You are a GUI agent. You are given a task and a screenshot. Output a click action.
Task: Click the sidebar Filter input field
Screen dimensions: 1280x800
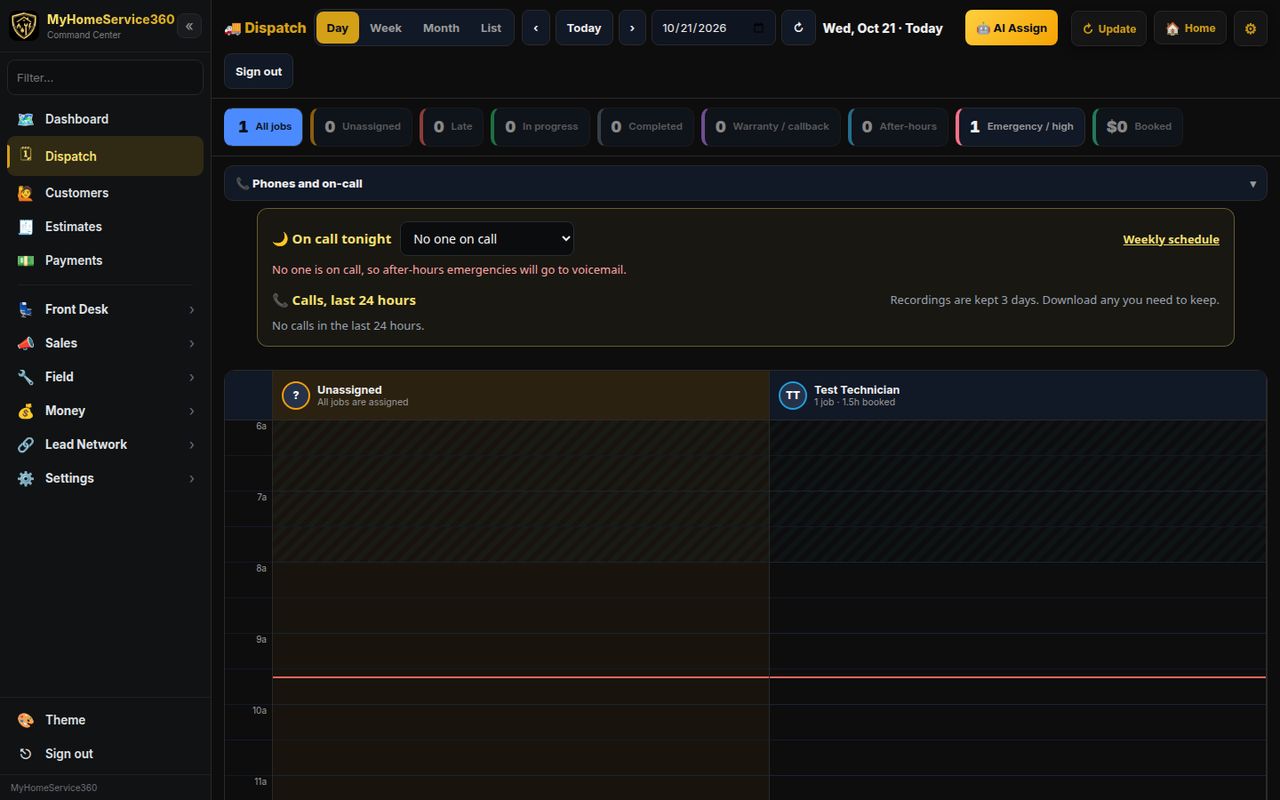105,77
